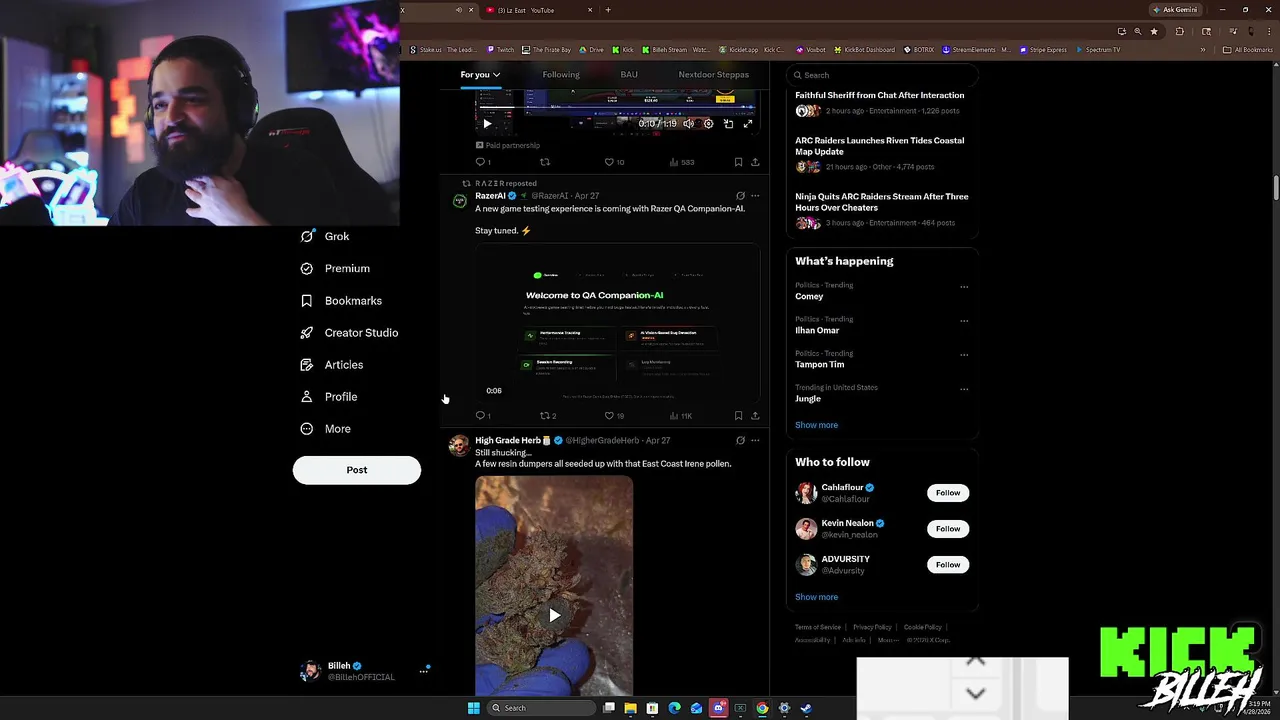Click Ask Gemini in the browser
1280x720 pixels.
coord(1175,10)
